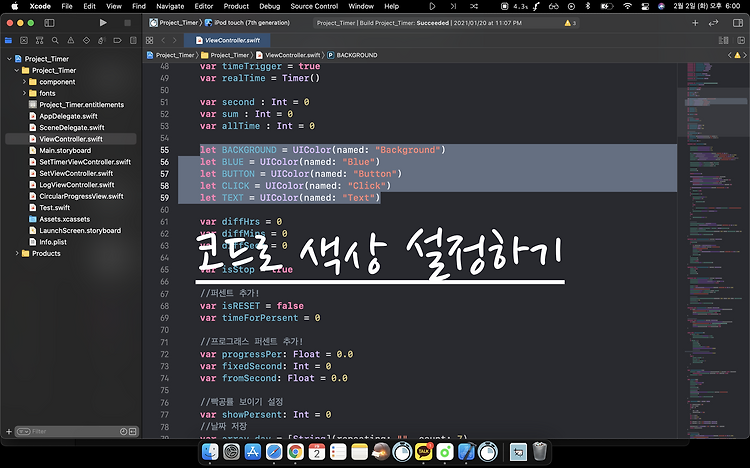The width and height of the screenshot is (750, 468).
Task: Open KakaoTalk from the Dock
Action: [424, 452]
